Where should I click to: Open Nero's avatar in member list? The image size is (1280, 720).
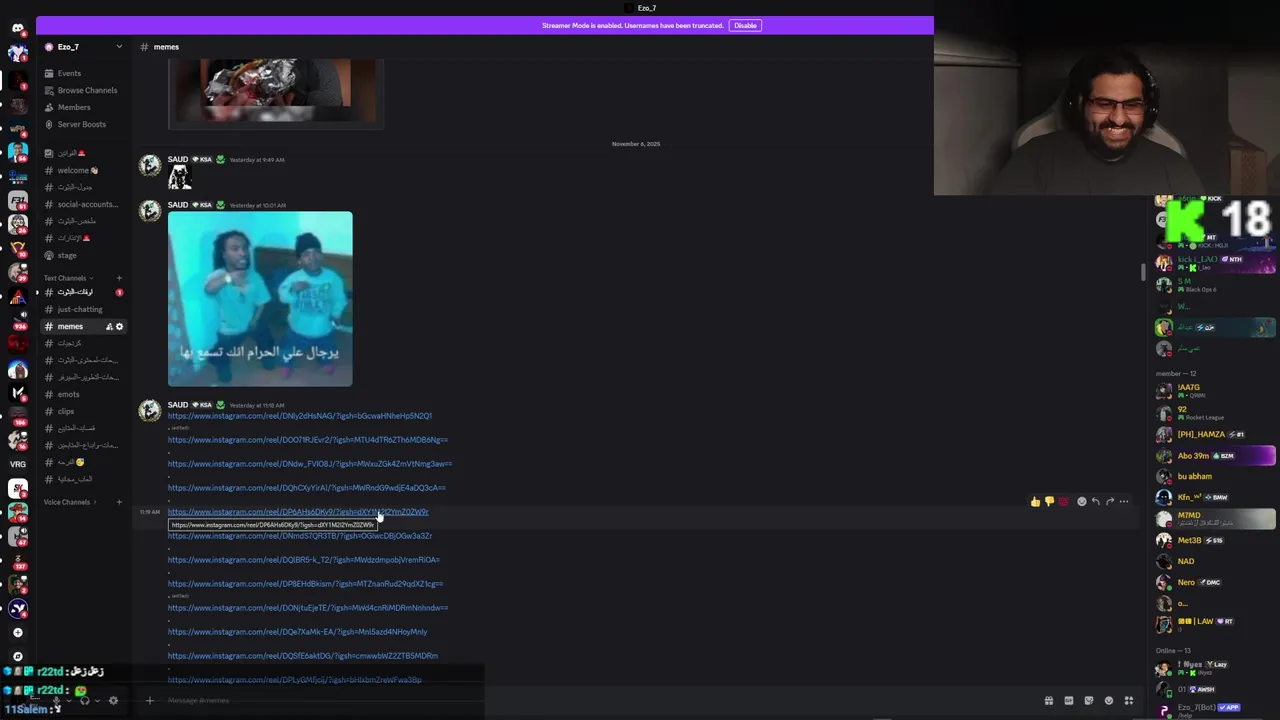[1164, 582]
